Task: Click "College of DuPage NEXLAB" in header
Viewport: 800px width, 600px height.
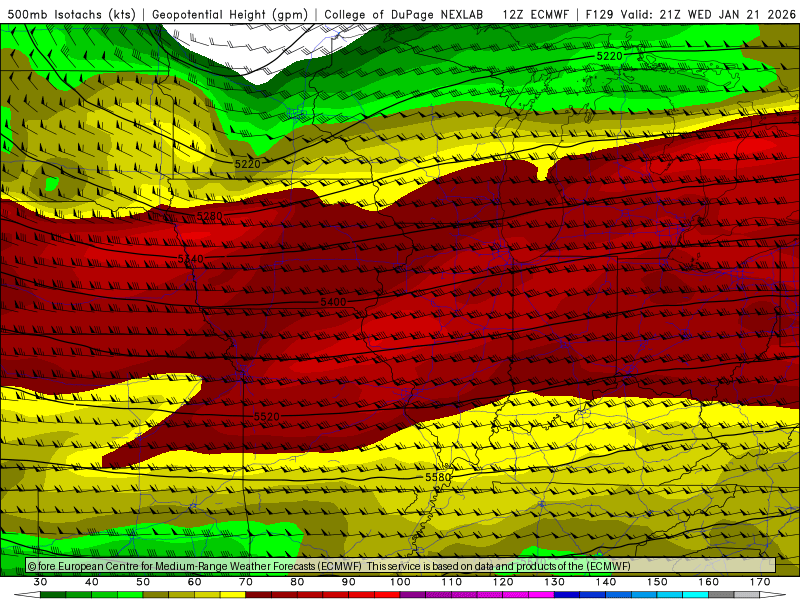Action: point(404,15)
